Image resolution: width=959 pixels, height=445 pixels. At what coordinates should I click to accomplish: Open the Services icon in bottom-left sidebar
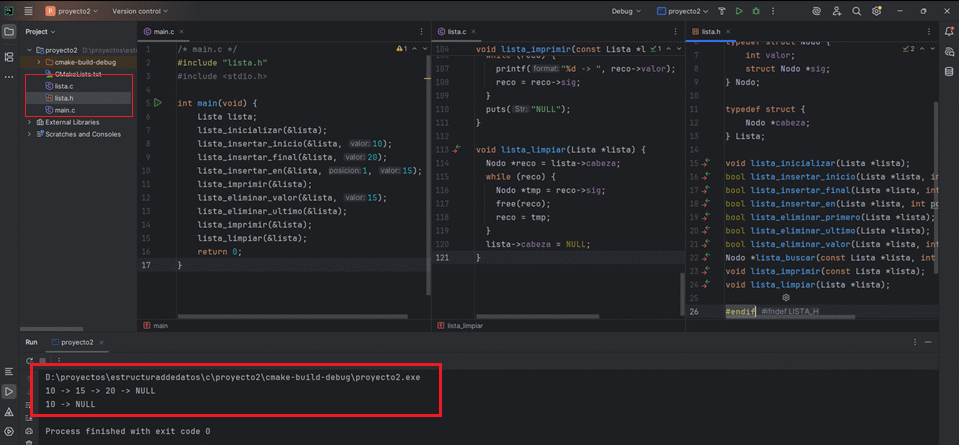pyautogui.click(x=9, y=432)
